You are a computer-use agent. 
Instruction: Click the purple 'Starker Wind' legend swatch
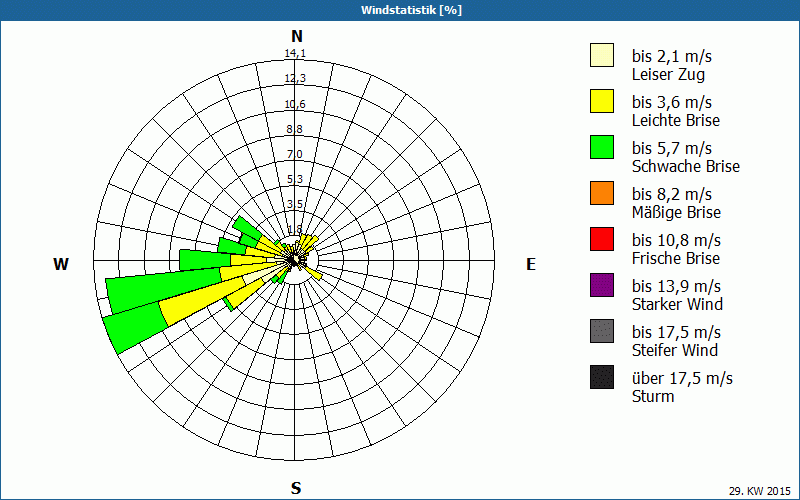tap(602, 285)
